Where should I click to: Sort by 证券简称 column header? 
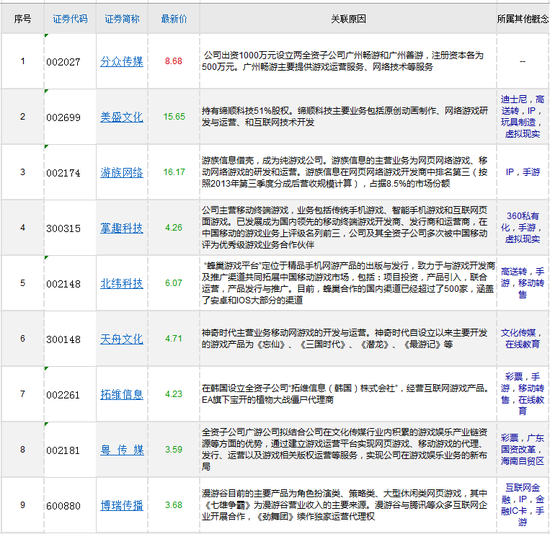pos(122,19)
